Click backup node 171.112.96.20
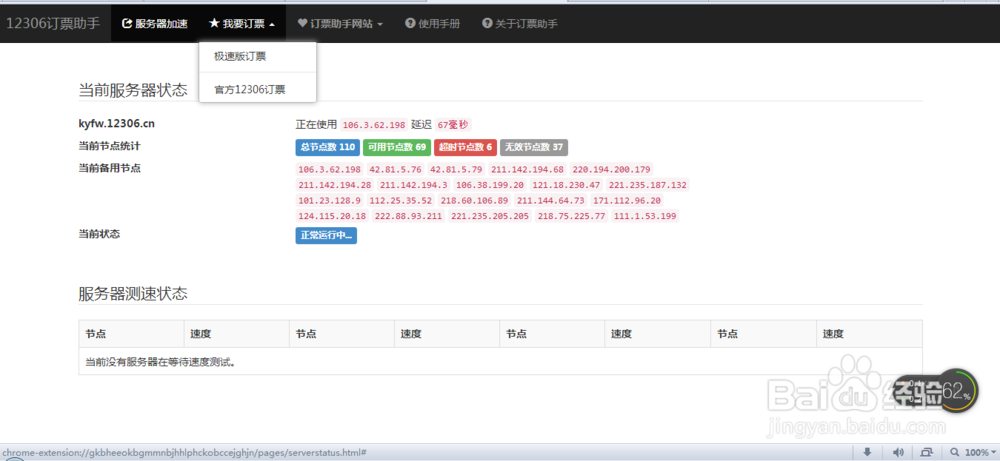1000x461 pixels. click(627, 200)
